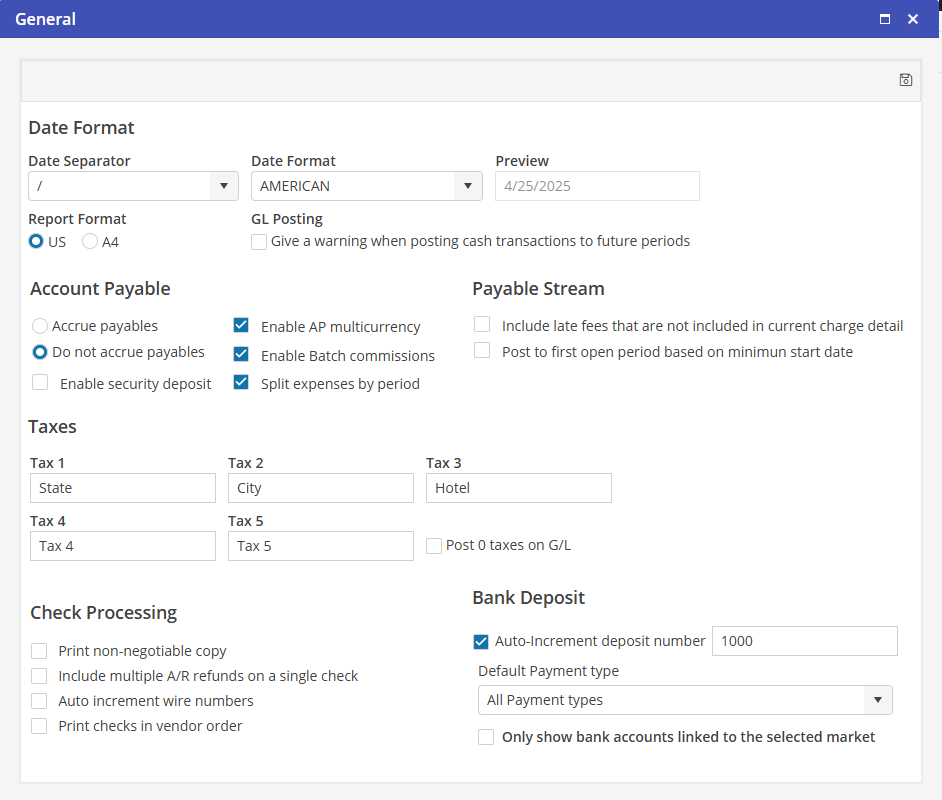Viewport: 942px width, 800px height.
Task: Enable Print non-negotiable copy
Action: pos(39,650)
